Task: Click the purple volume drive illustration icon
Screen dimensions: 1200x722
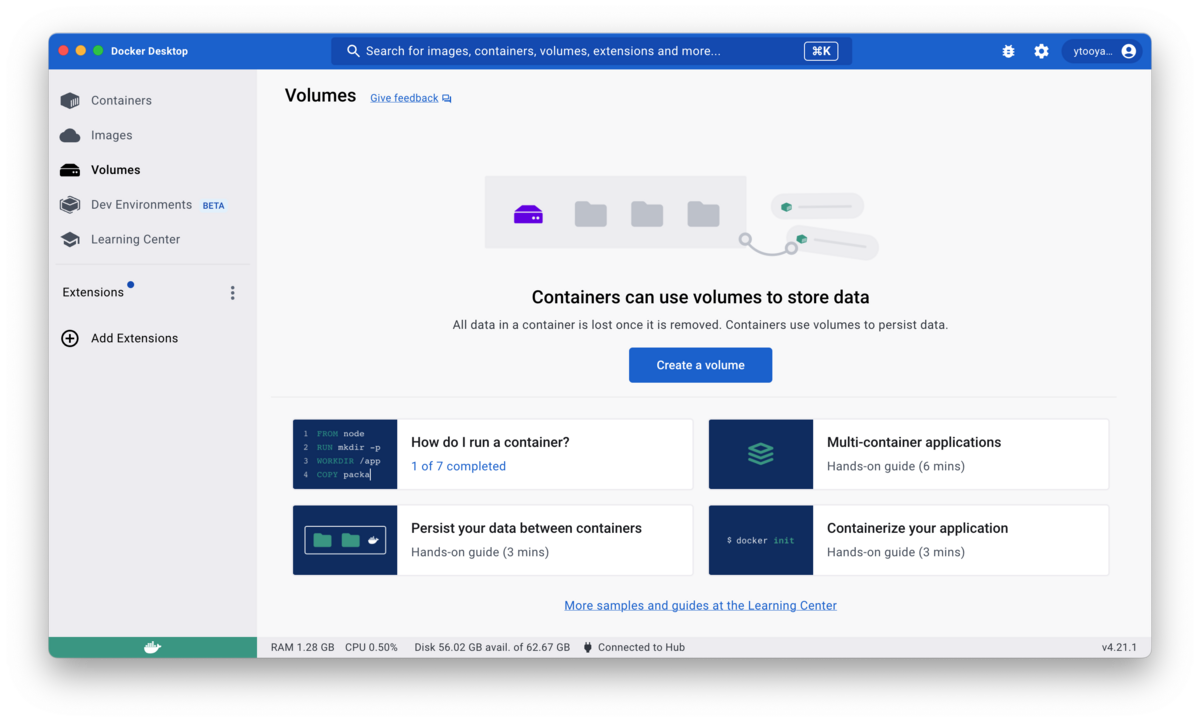Action: pyautogui.click(x=528, y=214)
